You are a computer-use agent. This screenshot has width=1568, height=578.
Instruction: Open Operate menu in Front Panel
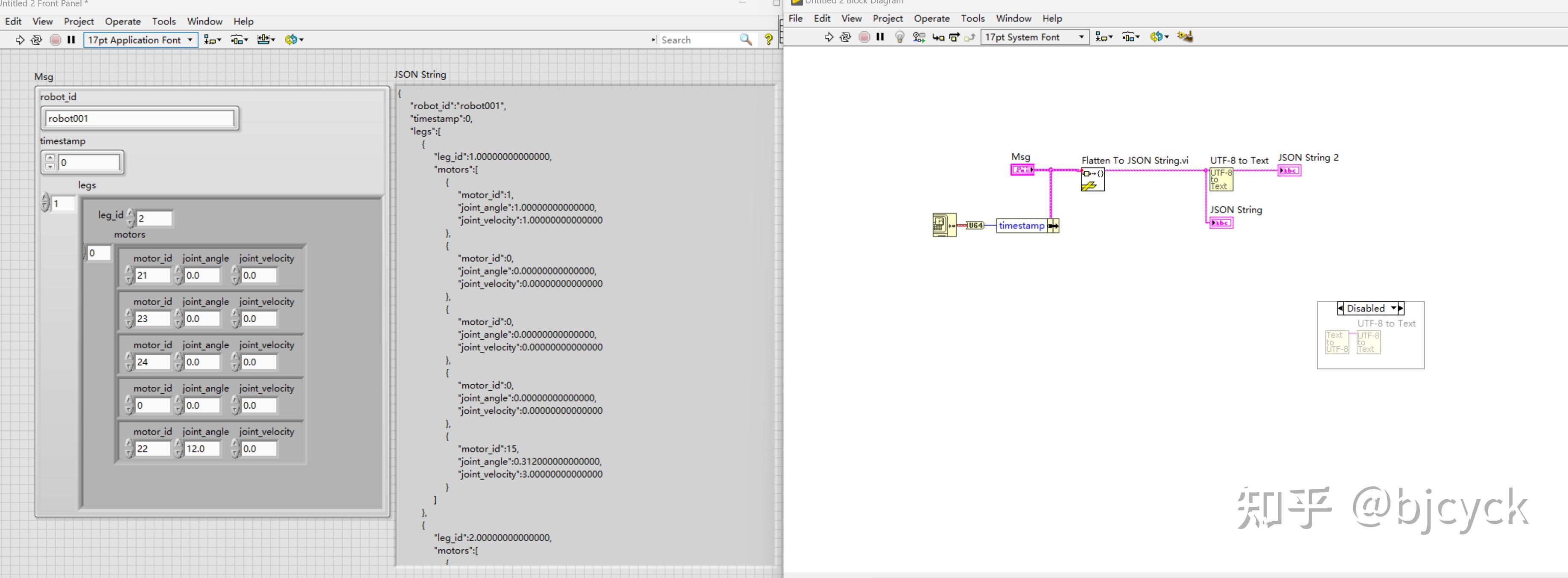[123, 21]
